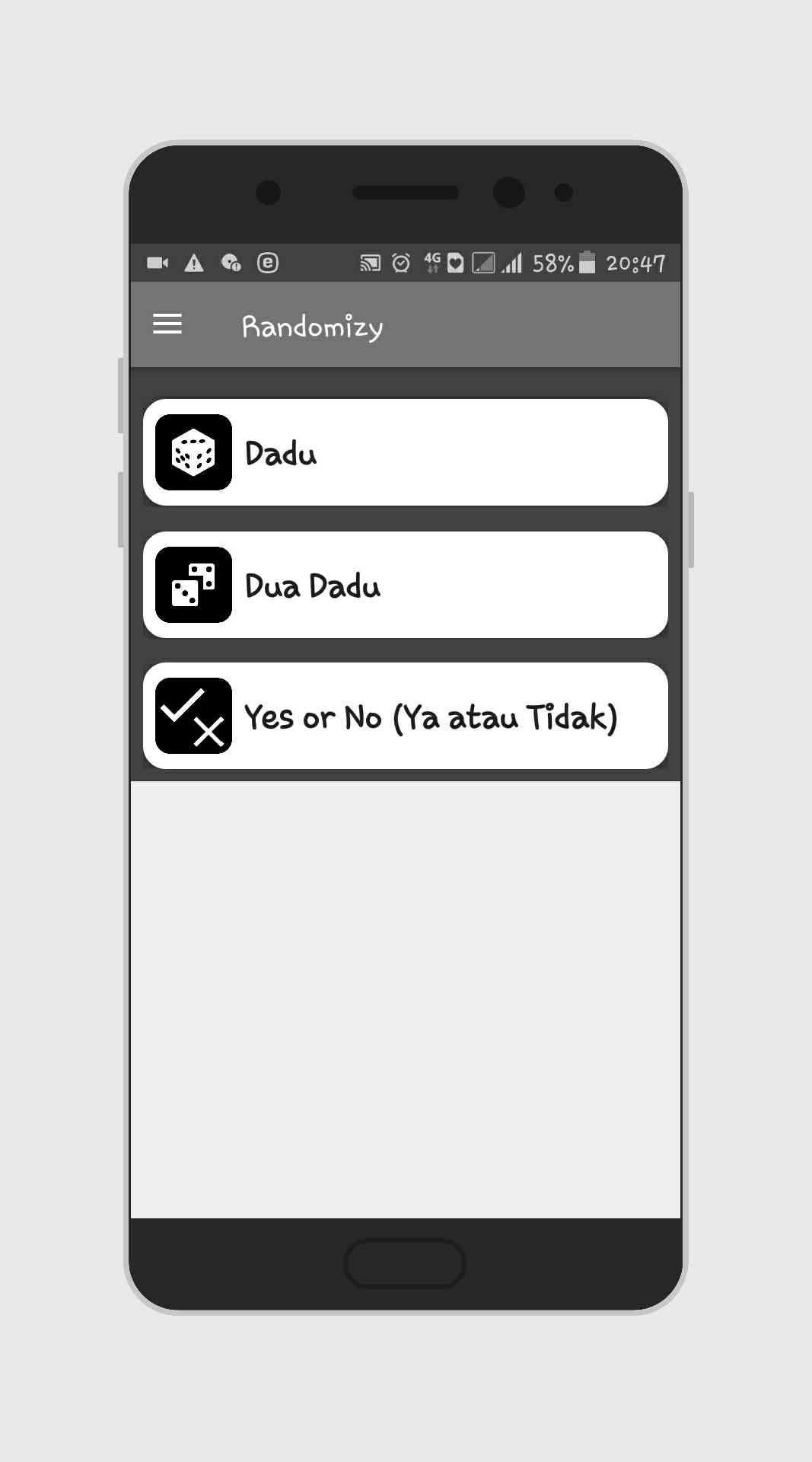Tap the single dice icon
Image resolution: width=812 pixels, height=1462 pixels.
[x=193, y=452]
